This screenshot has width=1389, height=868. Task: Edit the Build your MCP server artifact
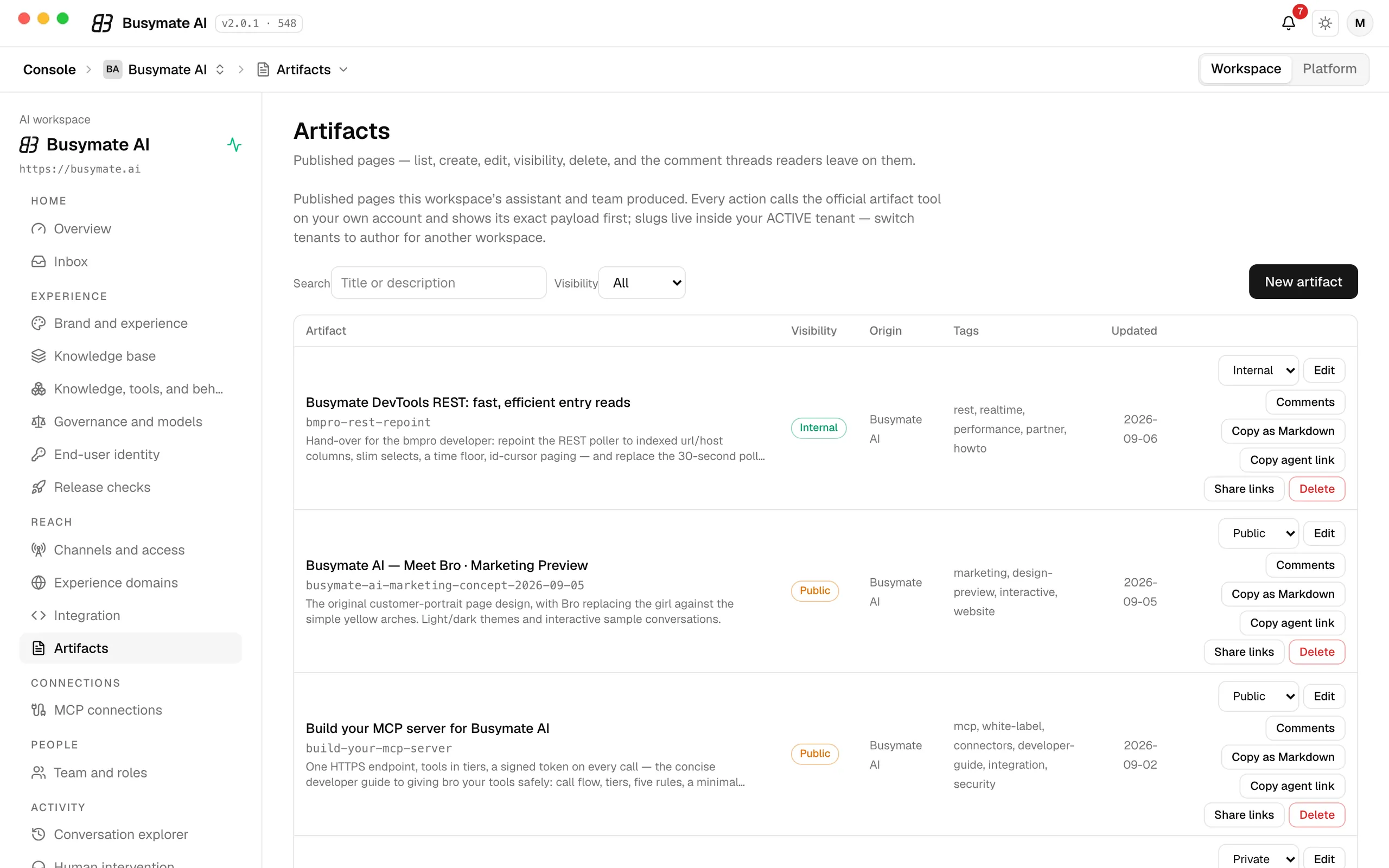[1323, 697]
